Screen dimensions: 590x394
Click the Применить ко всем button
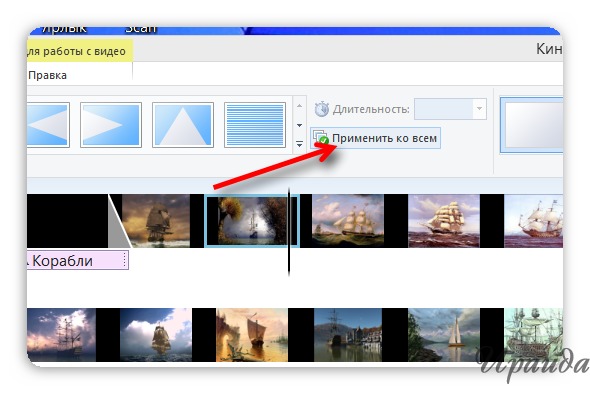coord(375,138)
